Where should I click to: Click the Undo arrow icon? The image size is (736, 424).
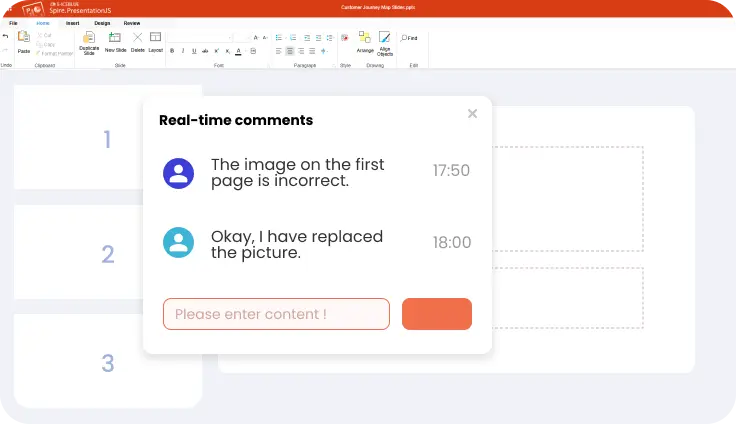5,36
